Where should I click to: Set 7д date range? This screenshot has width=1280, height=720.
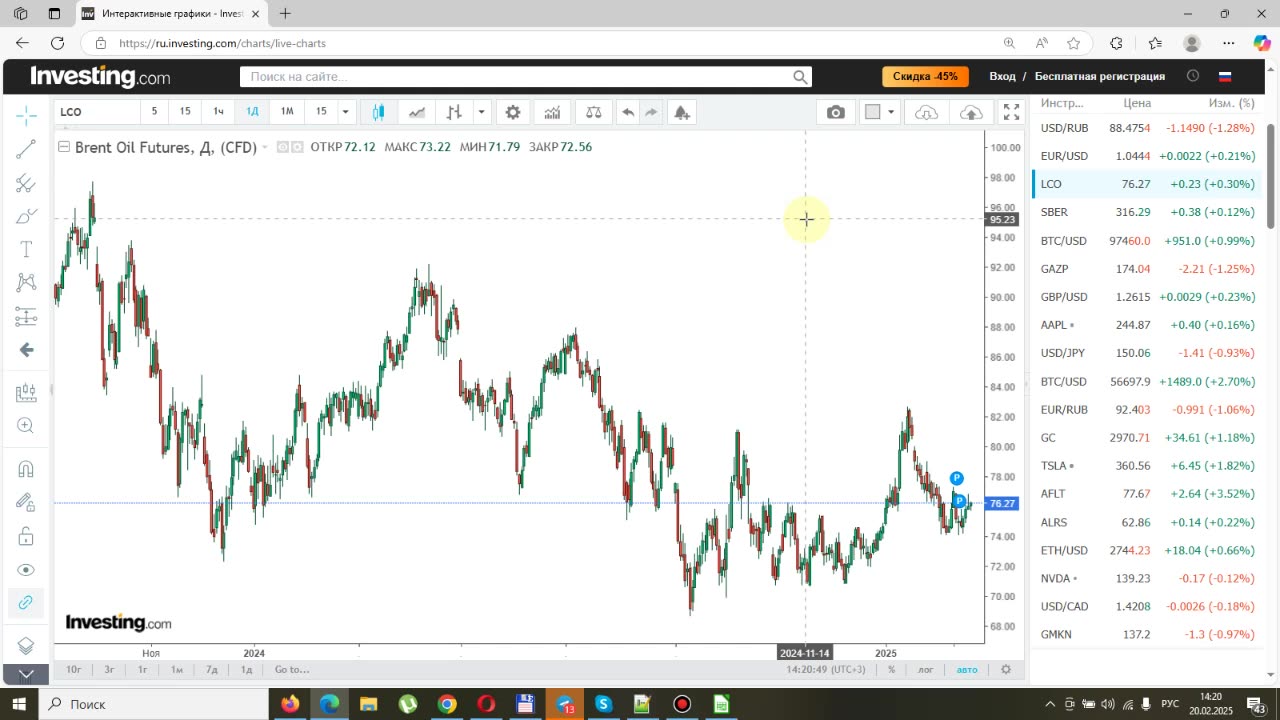pyautogui.click(x=211, y=670)
